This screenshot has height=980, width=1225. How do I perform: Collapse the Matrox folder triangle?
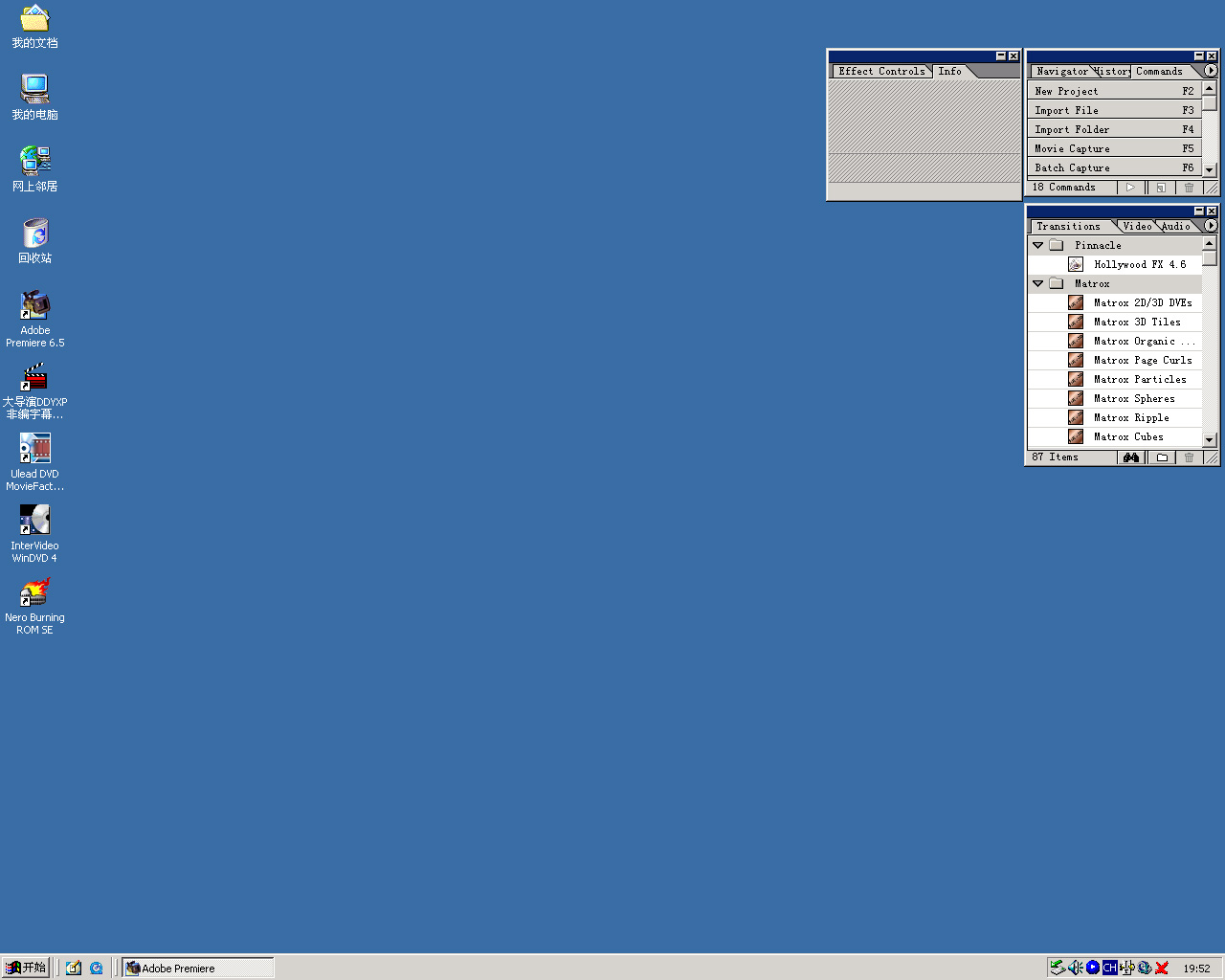(1037, 283)
